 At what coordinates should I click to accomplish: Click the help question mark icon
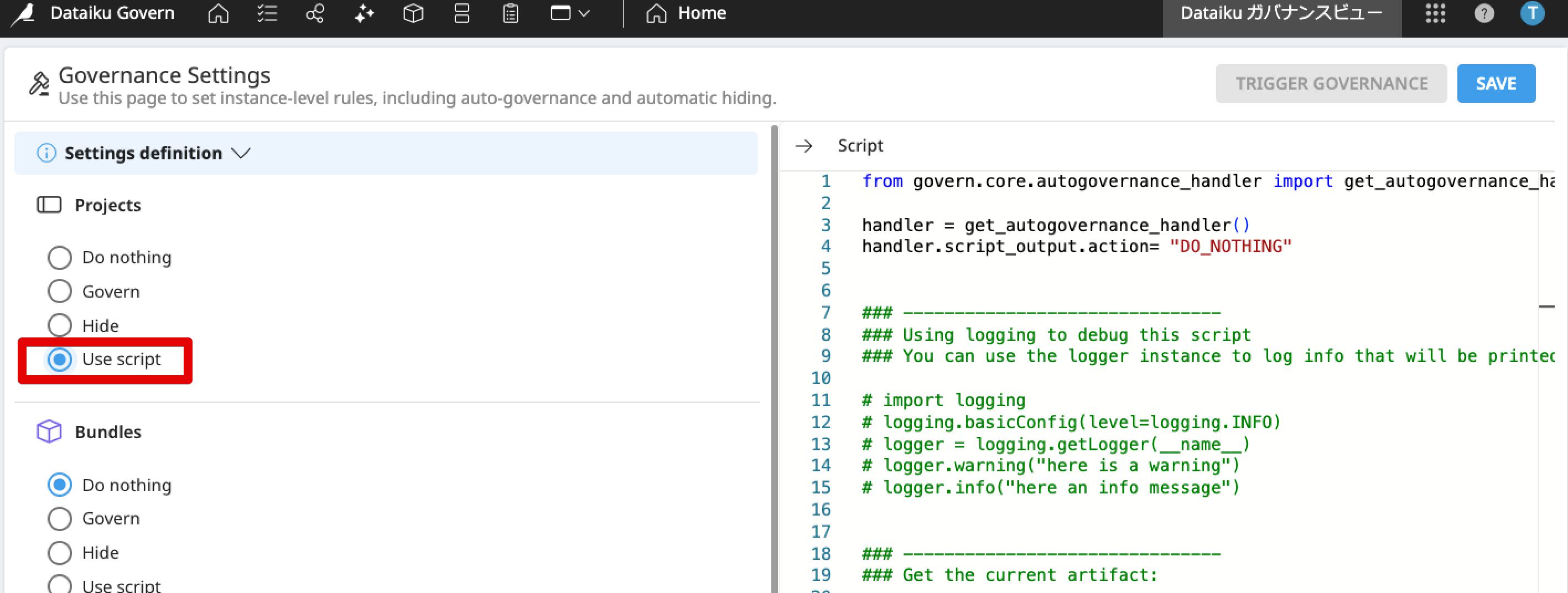[1484, 13]
